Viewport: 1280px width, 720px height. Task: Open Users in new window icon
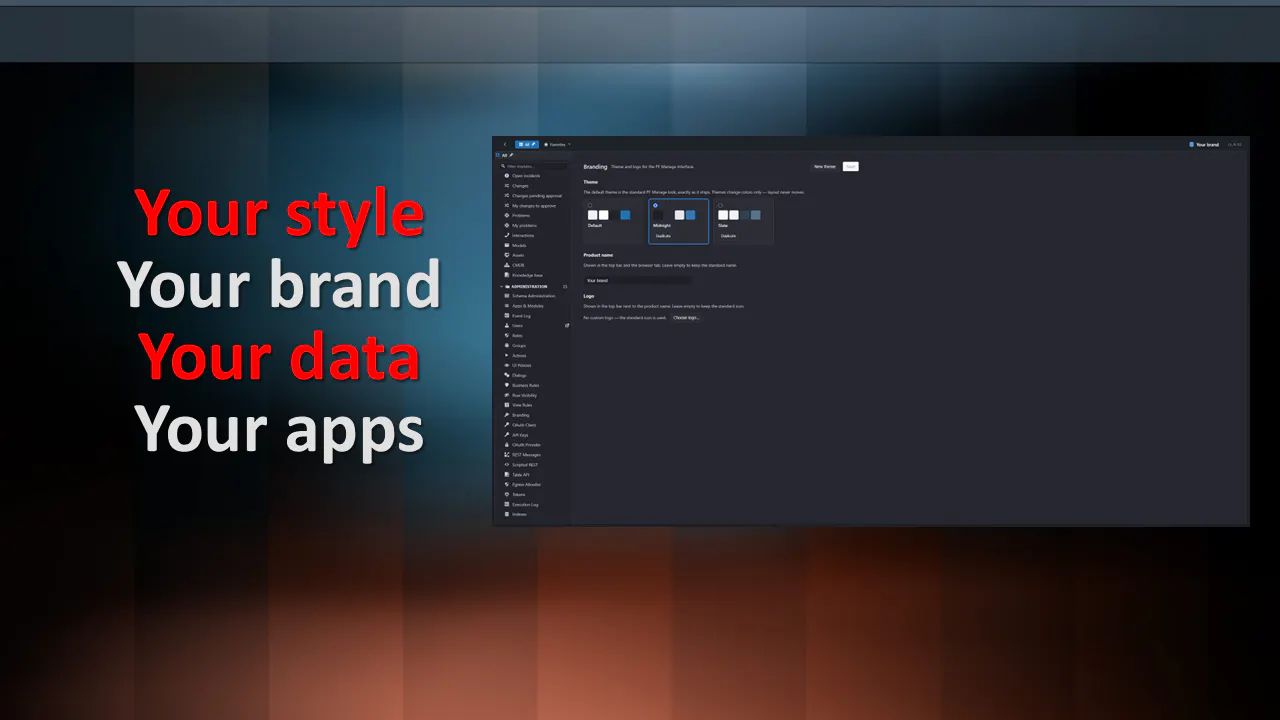(567, 325)
